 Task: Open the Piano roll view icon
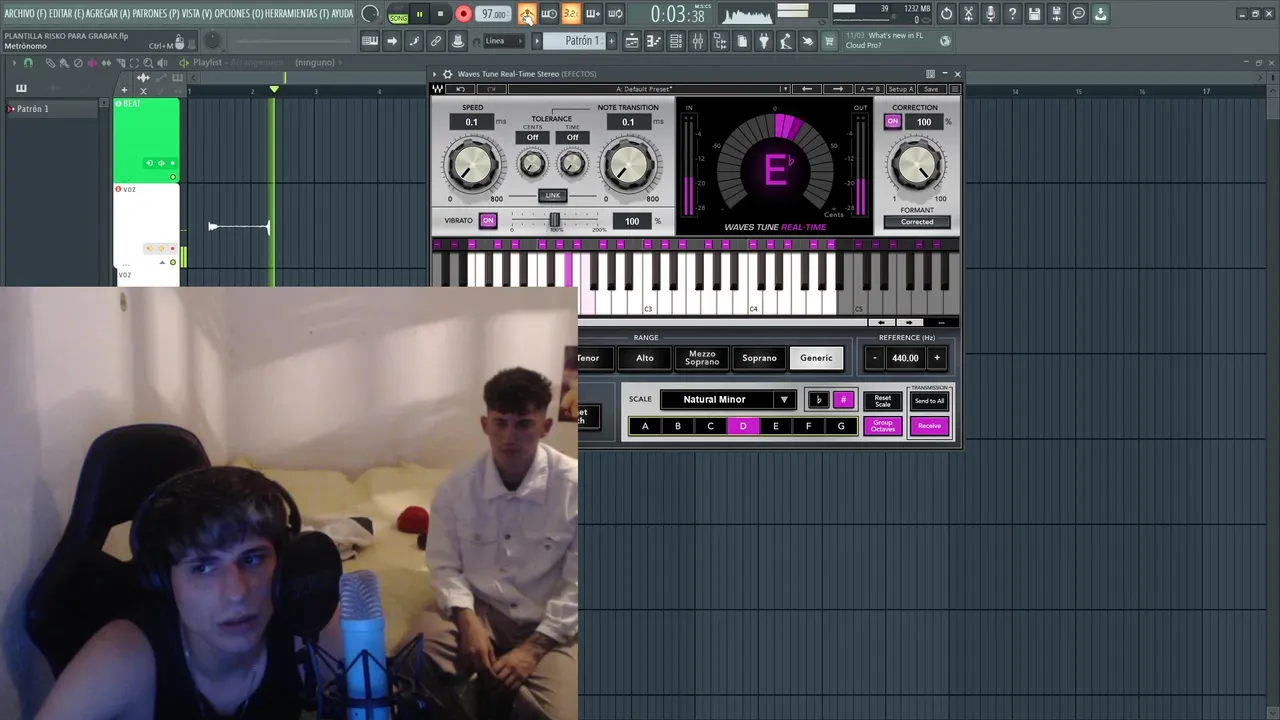tap(654, 41)
